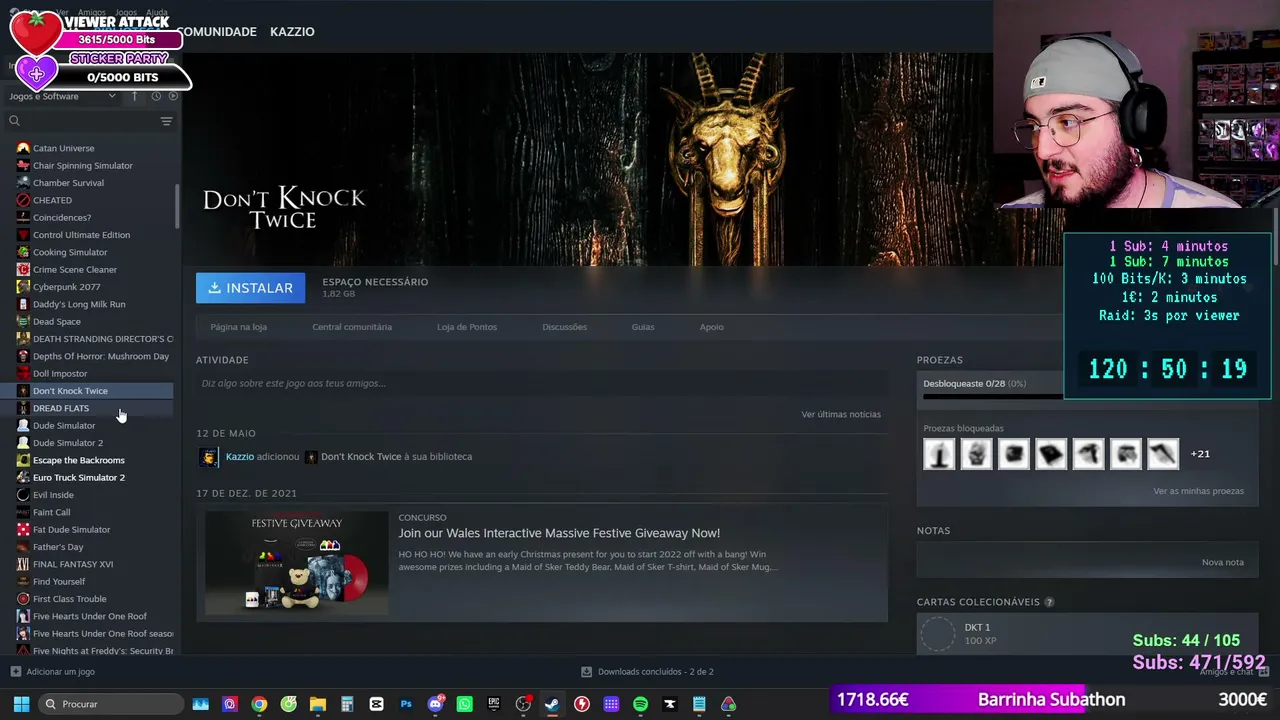The image size is (1280, 720).
Task: Show ready-to-play games with play icon
Action: point(173,96)
